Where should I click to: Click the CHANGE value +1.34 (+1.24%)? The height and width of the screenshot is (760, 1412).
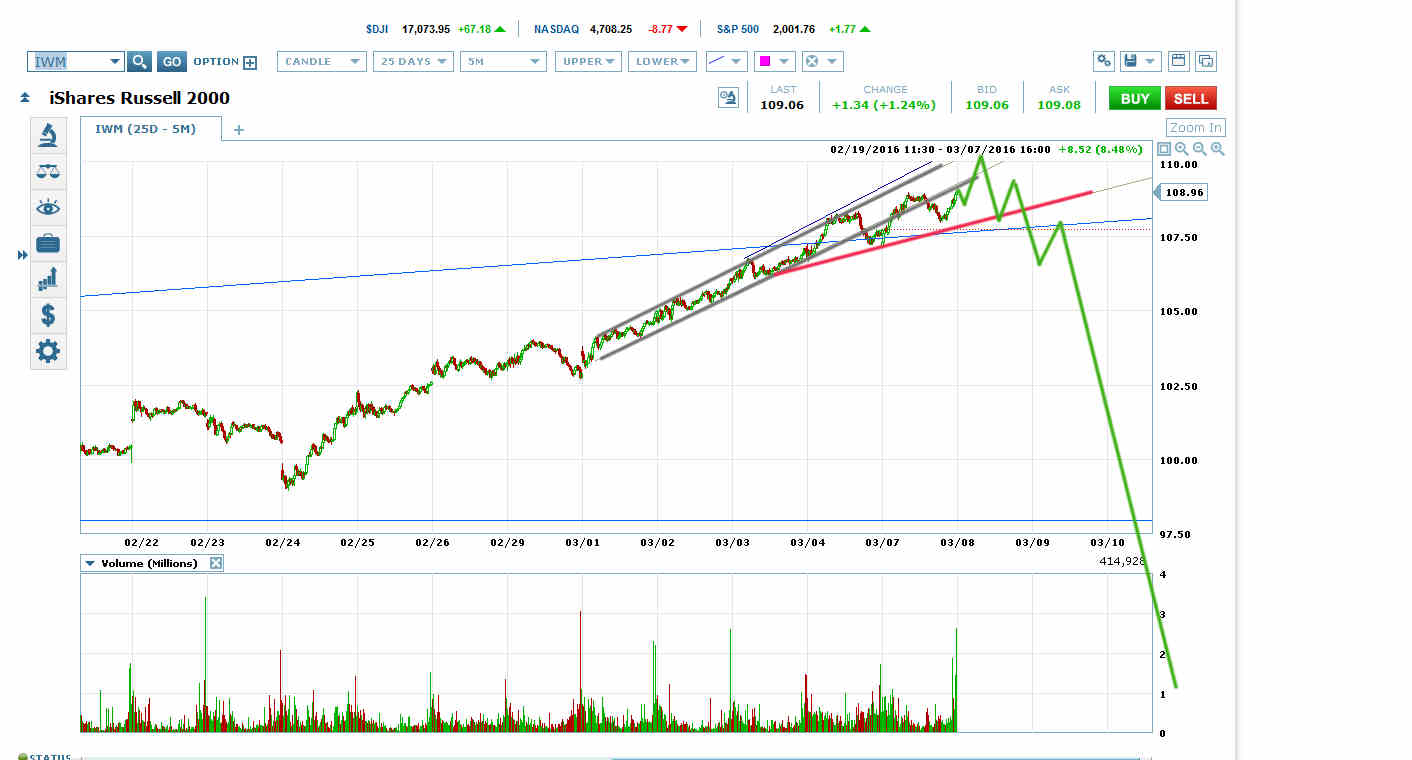[x=884, y=104]
